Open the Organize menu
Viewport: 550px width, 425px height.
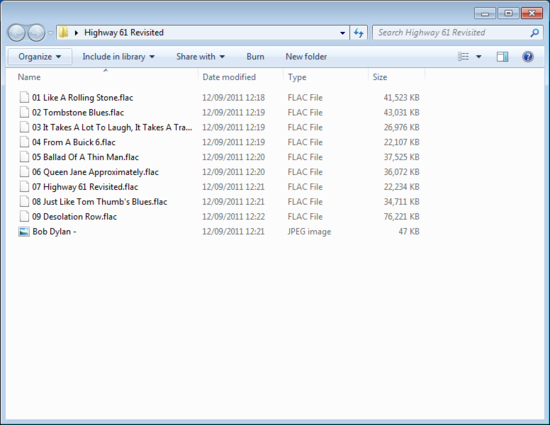pos(40,57)
